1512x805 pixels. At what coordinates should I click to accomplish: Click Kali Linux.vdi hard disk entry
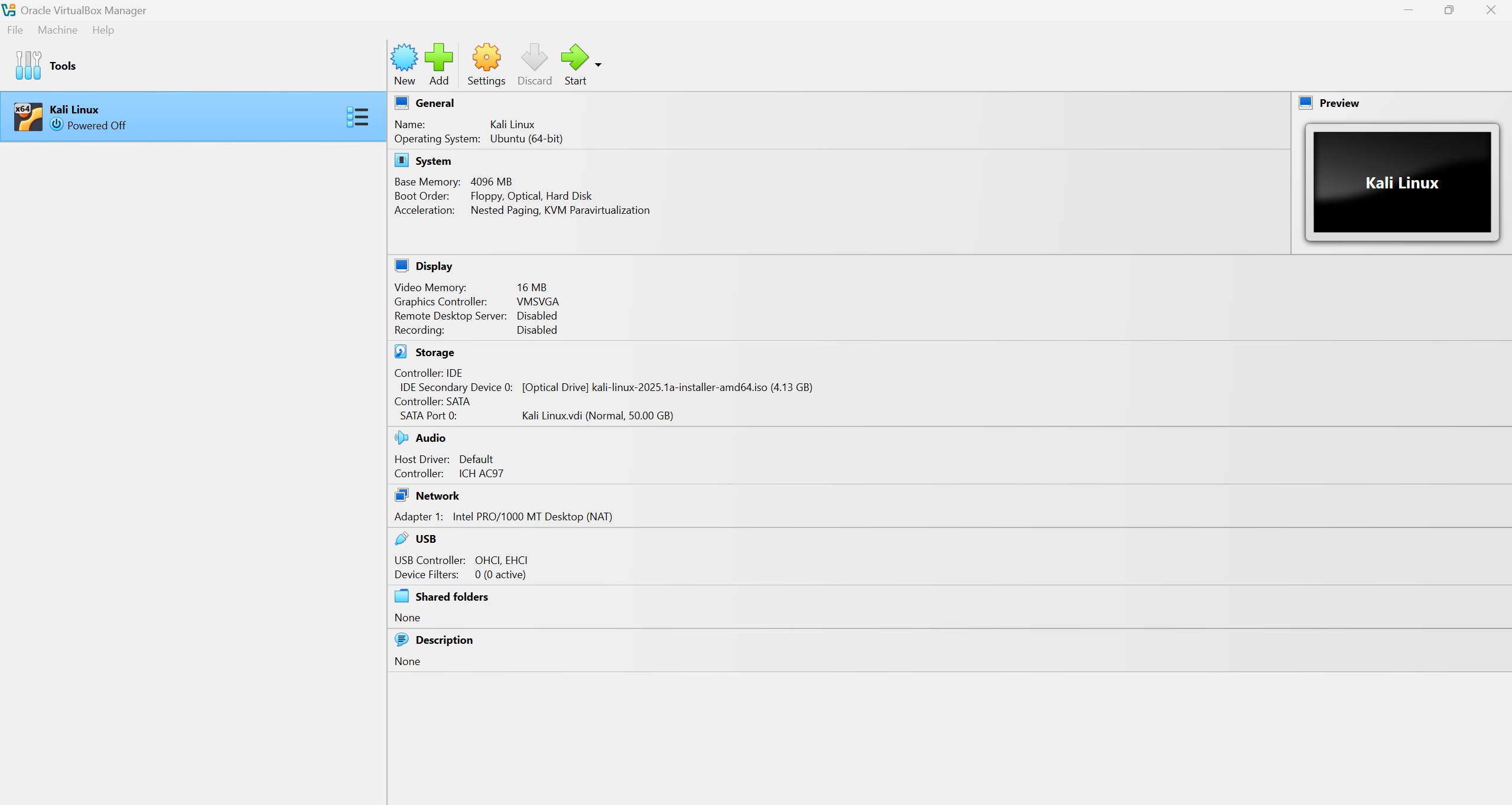[x=597, y=415]
